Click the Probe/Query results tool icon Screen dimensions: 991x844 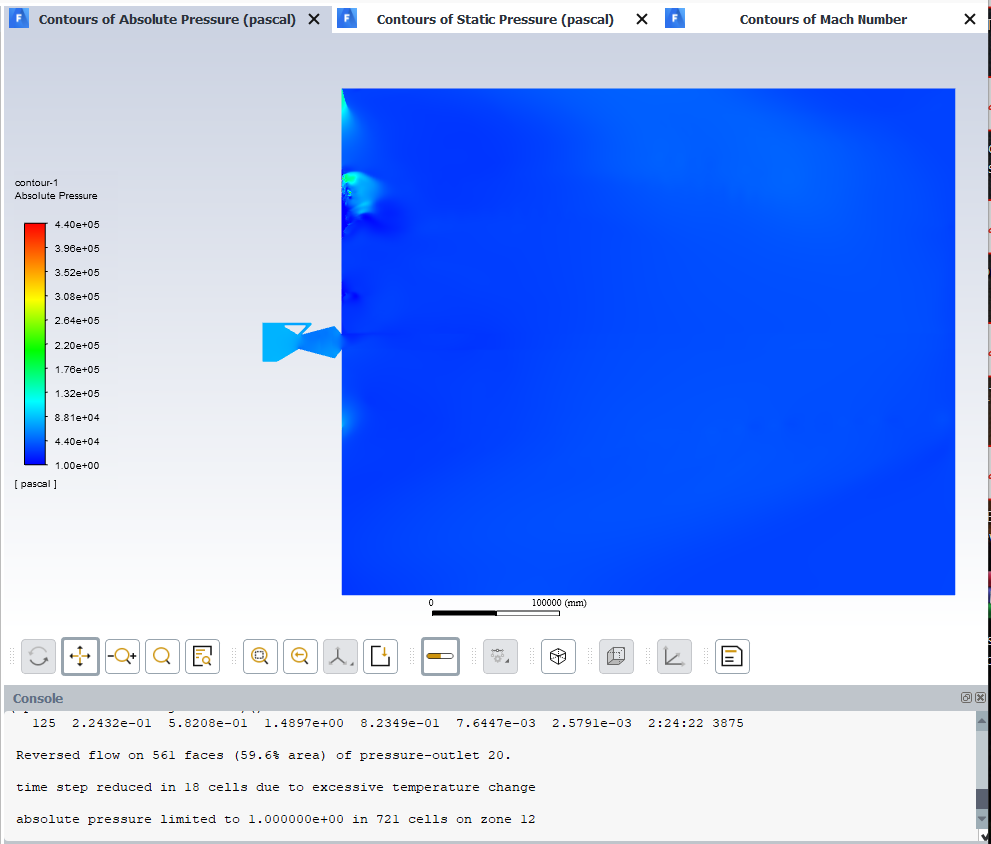202,656
